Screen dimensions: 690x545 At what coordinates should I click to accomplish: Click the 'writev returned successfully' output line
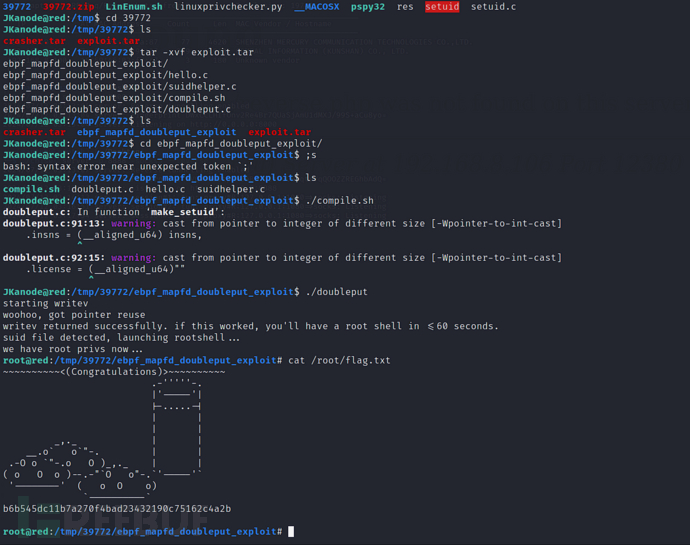(x=250, y=326)
